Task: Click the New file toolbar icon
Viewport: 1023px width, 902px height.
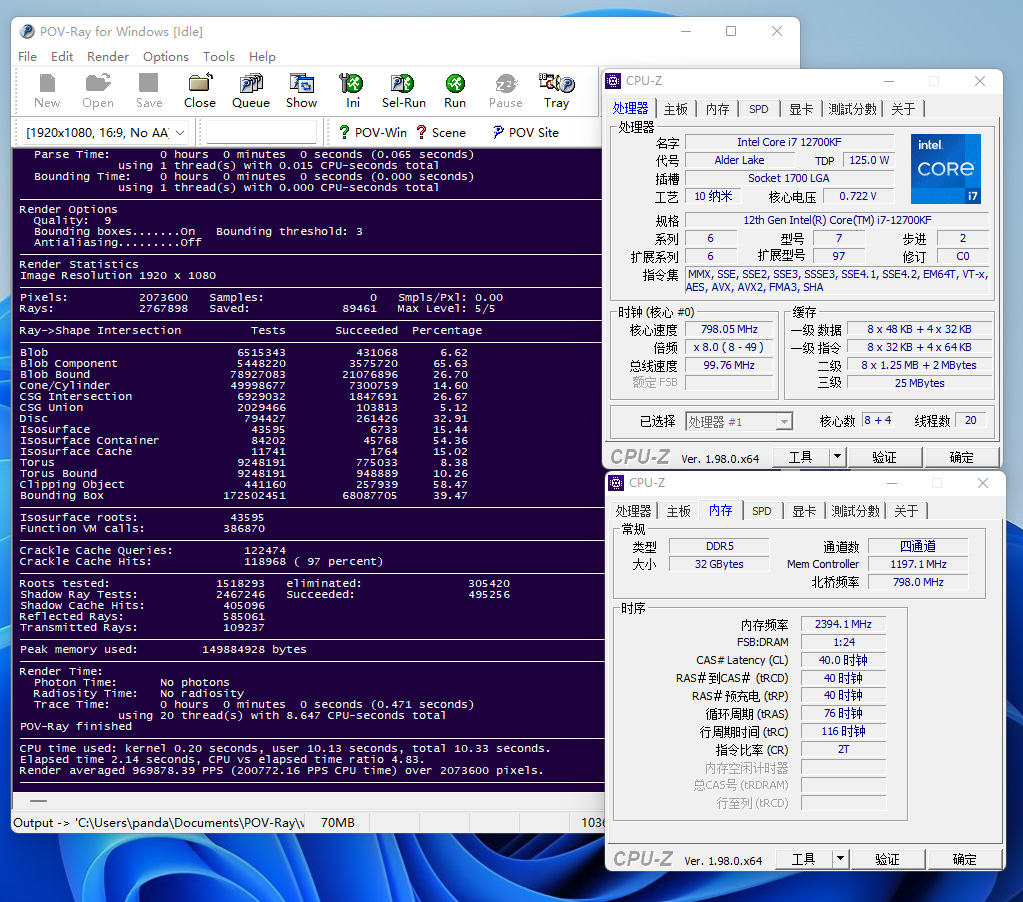Action: point(47,89)
